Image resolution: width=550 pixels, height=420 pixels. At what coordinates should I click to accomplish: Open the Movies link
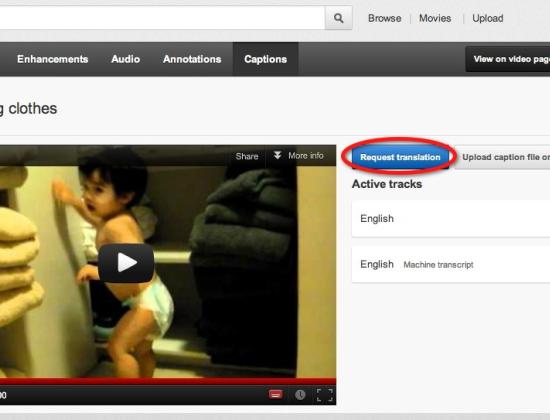pyautogui.click(x=435, y=18)
